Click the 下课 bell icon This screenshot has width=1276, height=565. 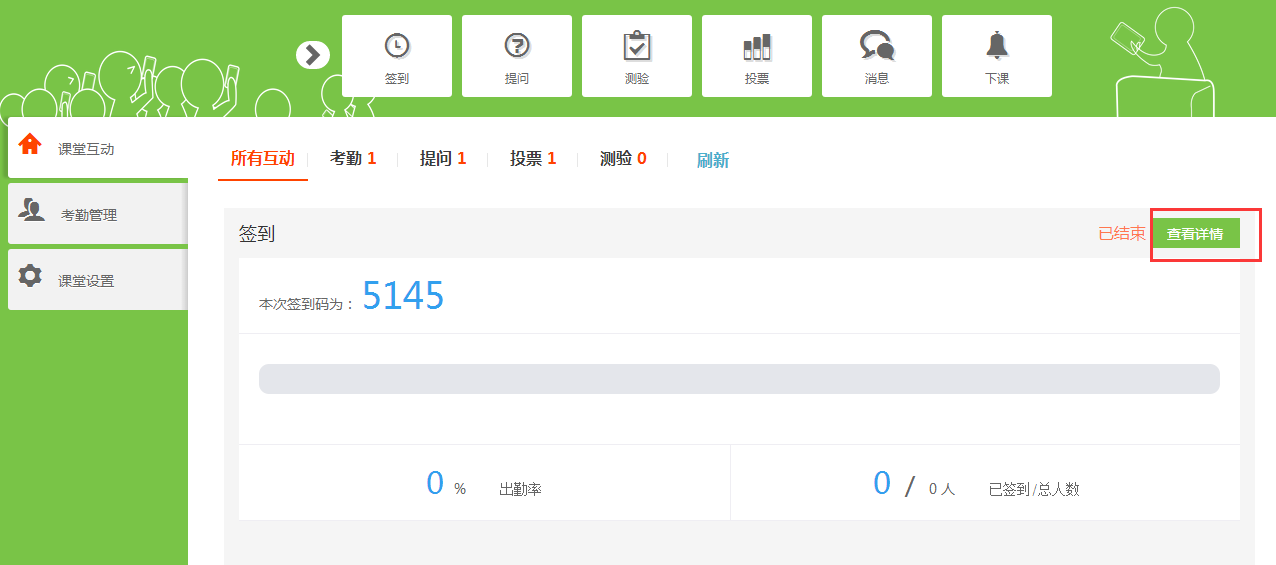(997, 46)
